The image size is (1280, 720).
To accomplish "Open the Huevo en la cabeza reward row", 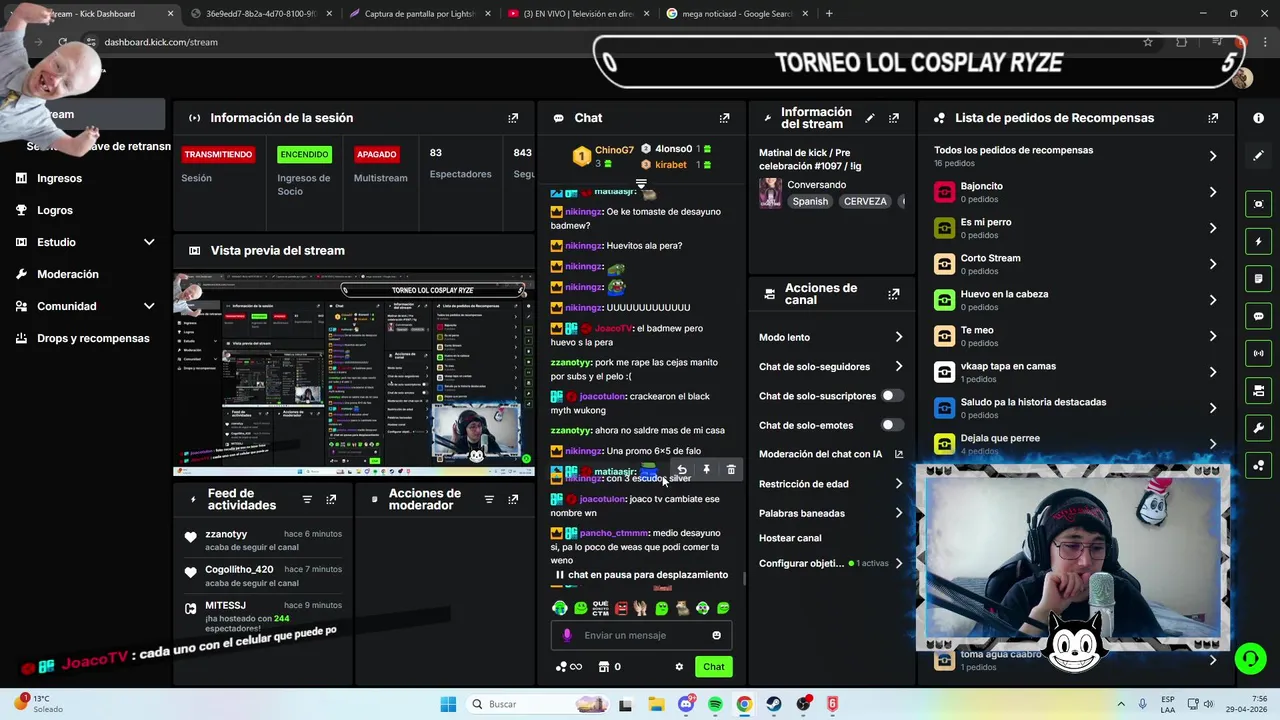I will pos(1076,300).
